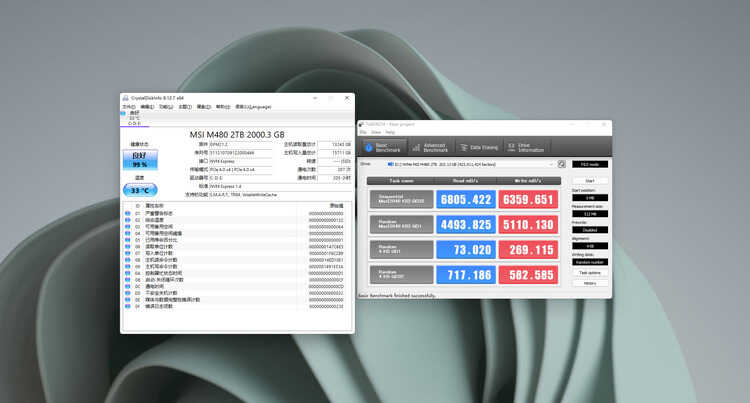Select read result 717.186
Screen dimensions: 750x403
pos(466,275)
